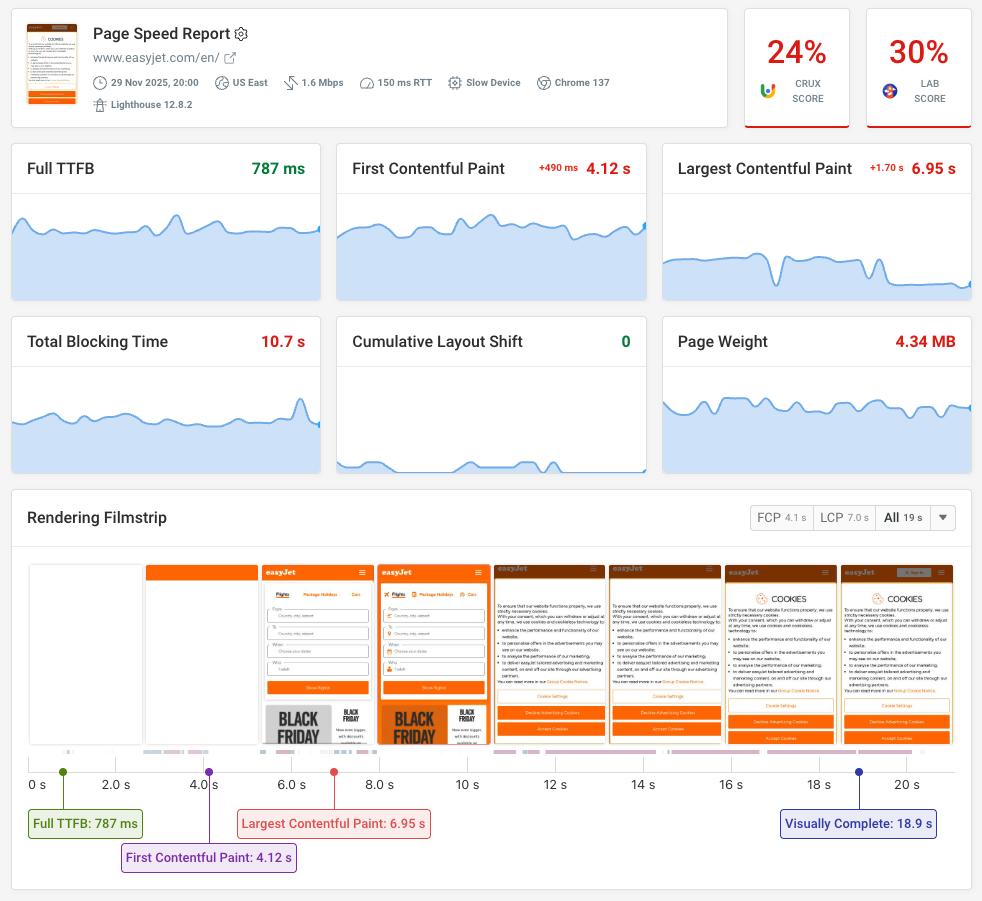The image size is (982, 901).
Task: Click the green Full TTFB timeline marker
Action: [63, 771]
